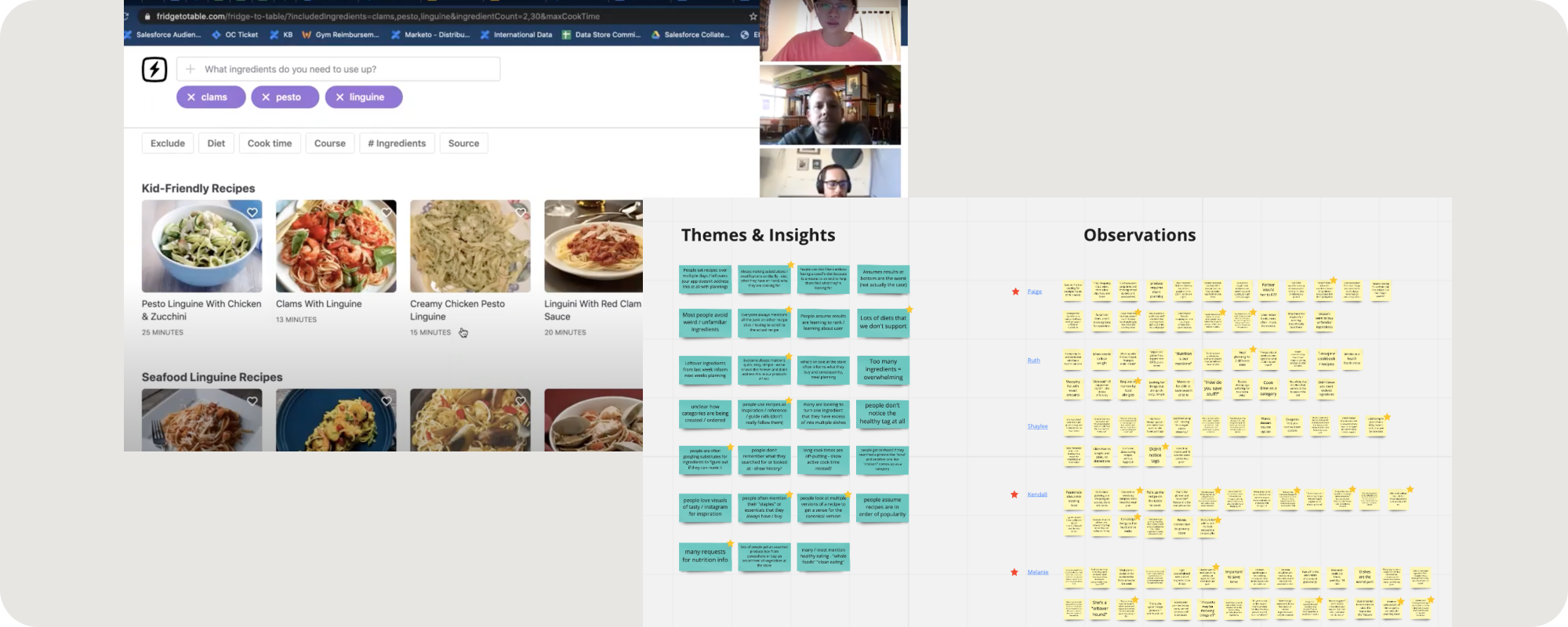Image resolution: width=1568 pixels, height=627 pixels.
Task: Select middle video participant thumbnail
Action: [x=830, y=105]
